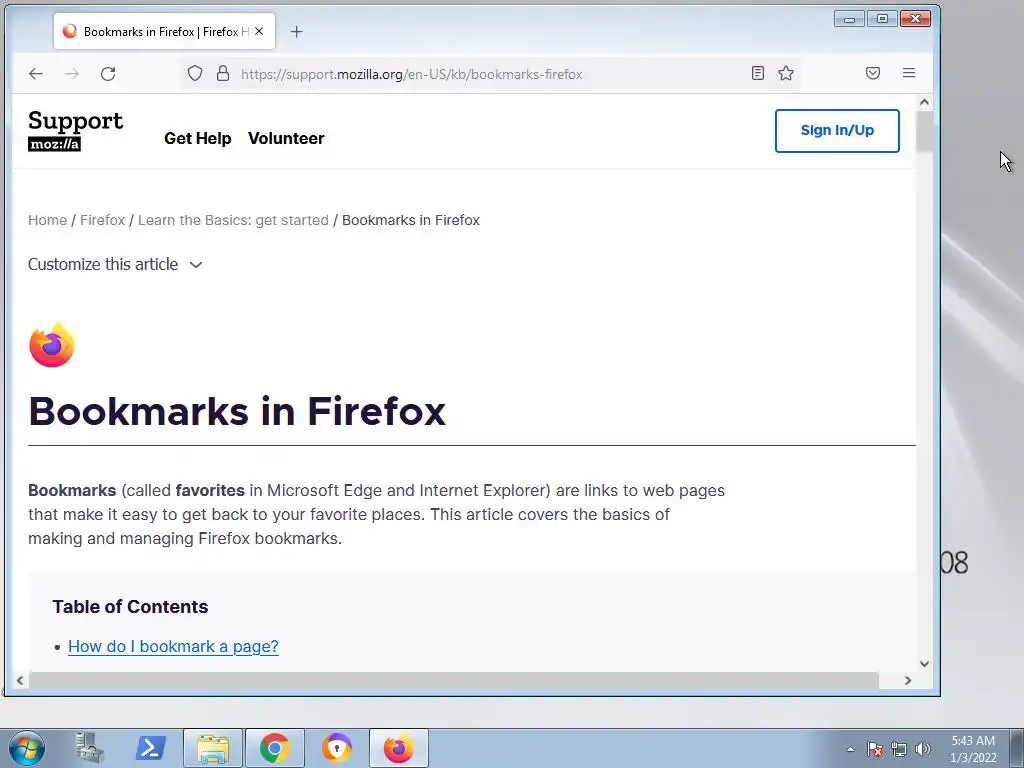Viewport: 1024px width, 768px height.
Task: Click the Firefox logo image in article
Action: [52, 345]
